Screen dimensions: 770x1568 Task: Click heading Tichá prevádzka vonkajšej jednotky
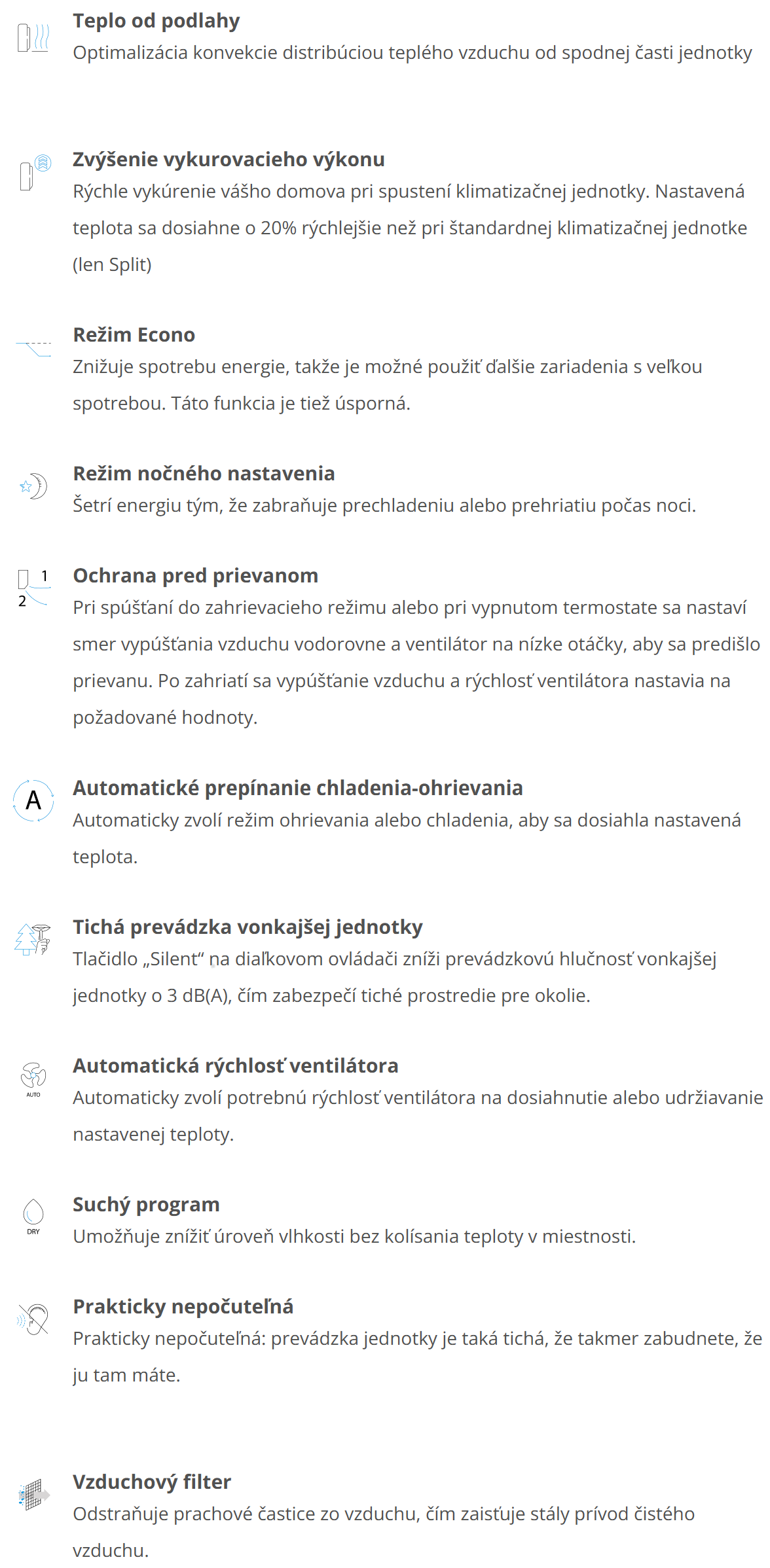(x=248, y=927)
